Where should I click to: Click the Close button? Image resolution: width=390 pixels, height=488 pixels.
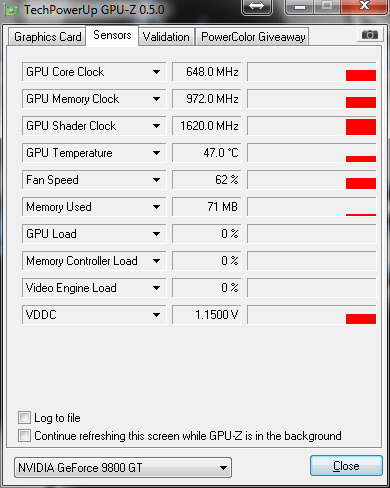pyautogui.click(x=346, y=465)
